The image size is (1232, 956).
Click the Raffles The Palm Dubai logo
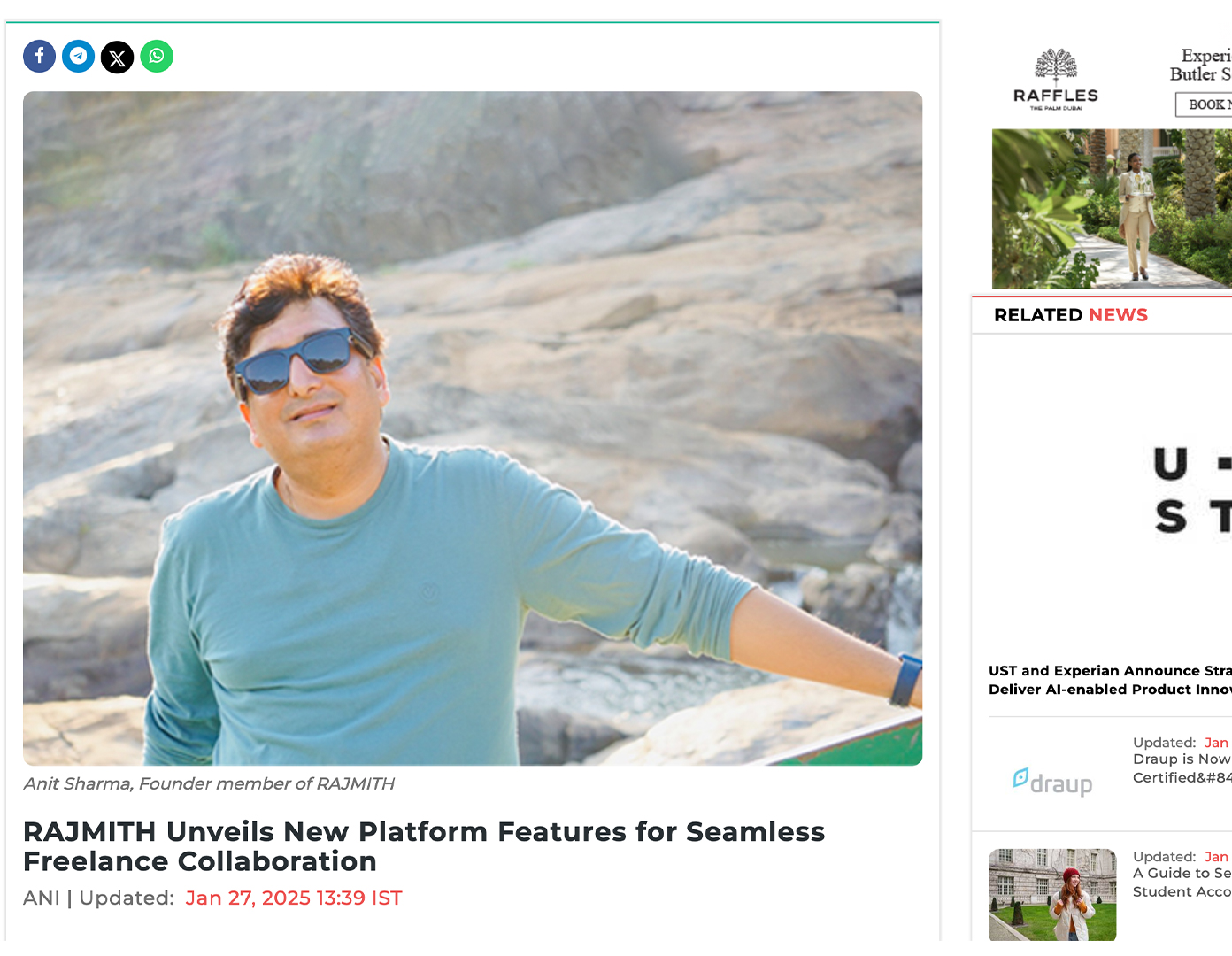point(1055,80)
